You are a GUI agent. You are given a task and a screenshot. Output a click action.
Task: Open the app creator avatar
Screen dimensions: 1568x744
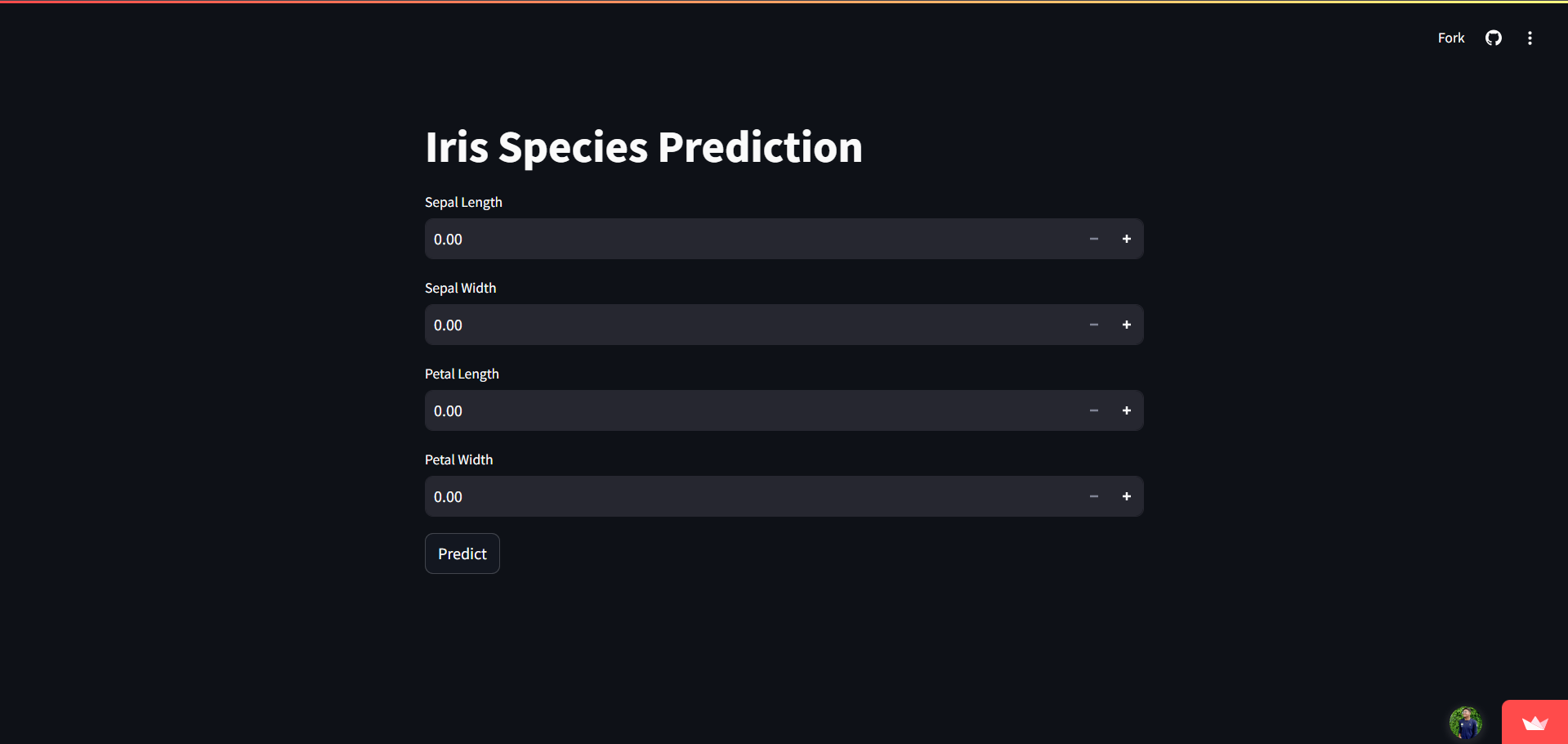[1465, 723]
